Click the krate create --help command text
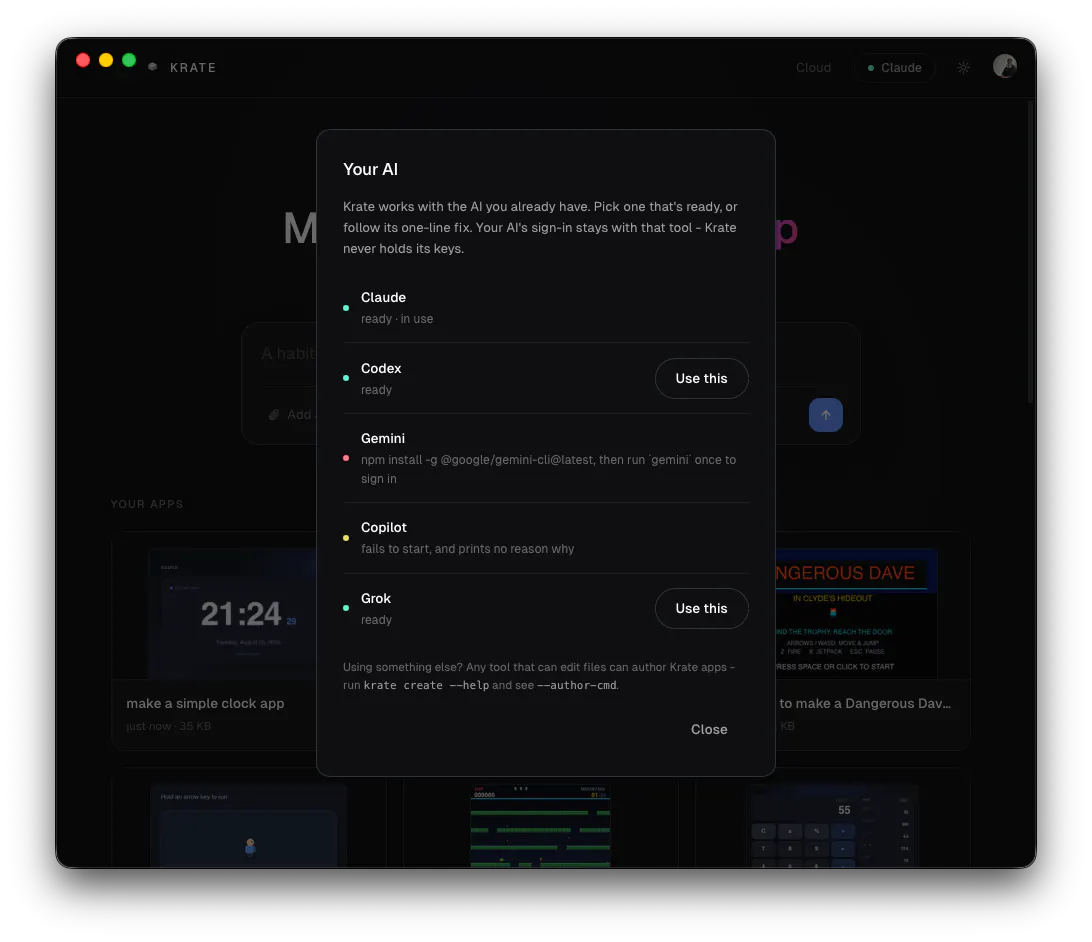 [x=426, y=685]
